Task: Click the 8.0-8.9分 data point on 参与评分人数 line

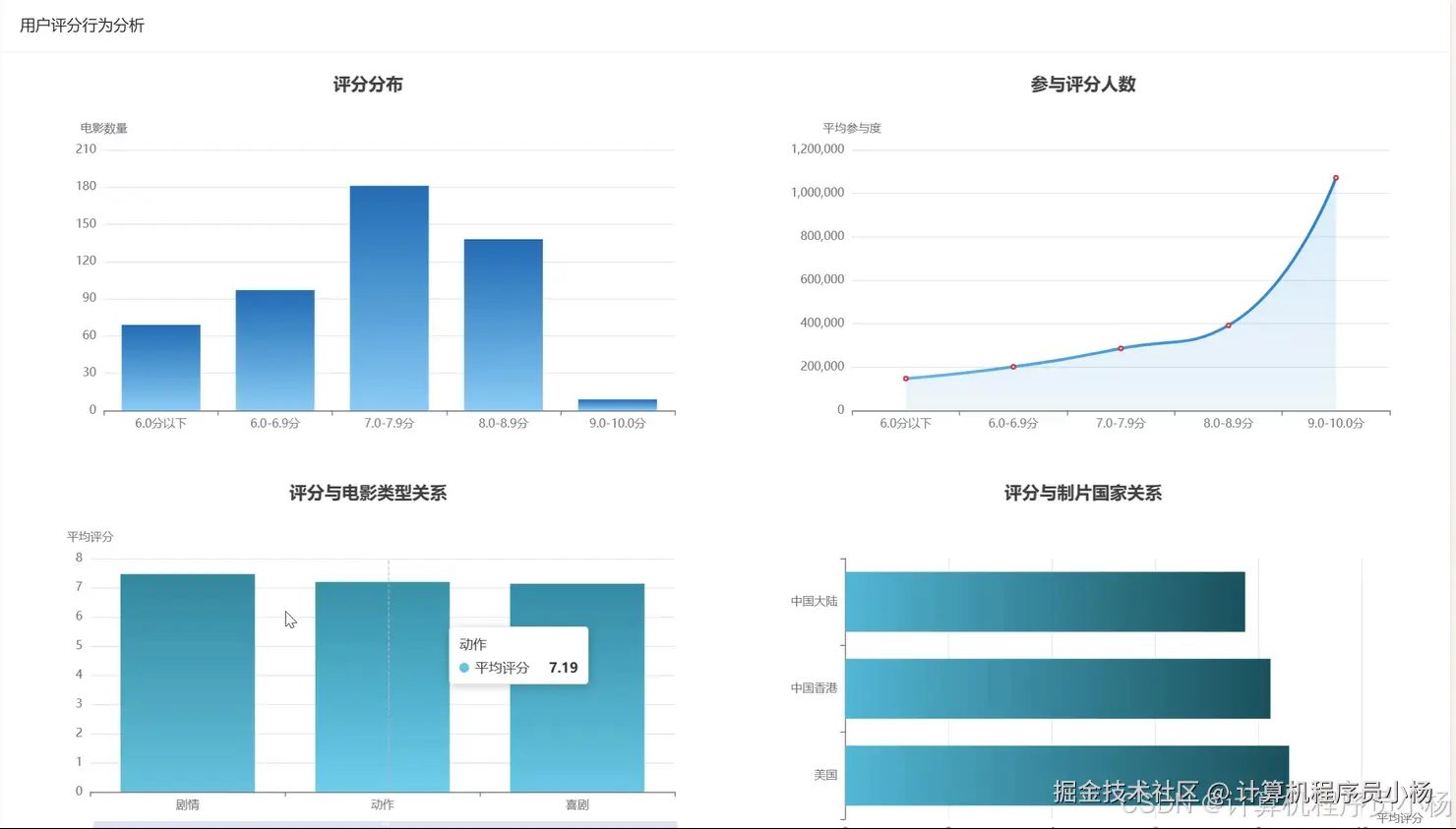Action: pyautogui.click(x=1228, y=326)
